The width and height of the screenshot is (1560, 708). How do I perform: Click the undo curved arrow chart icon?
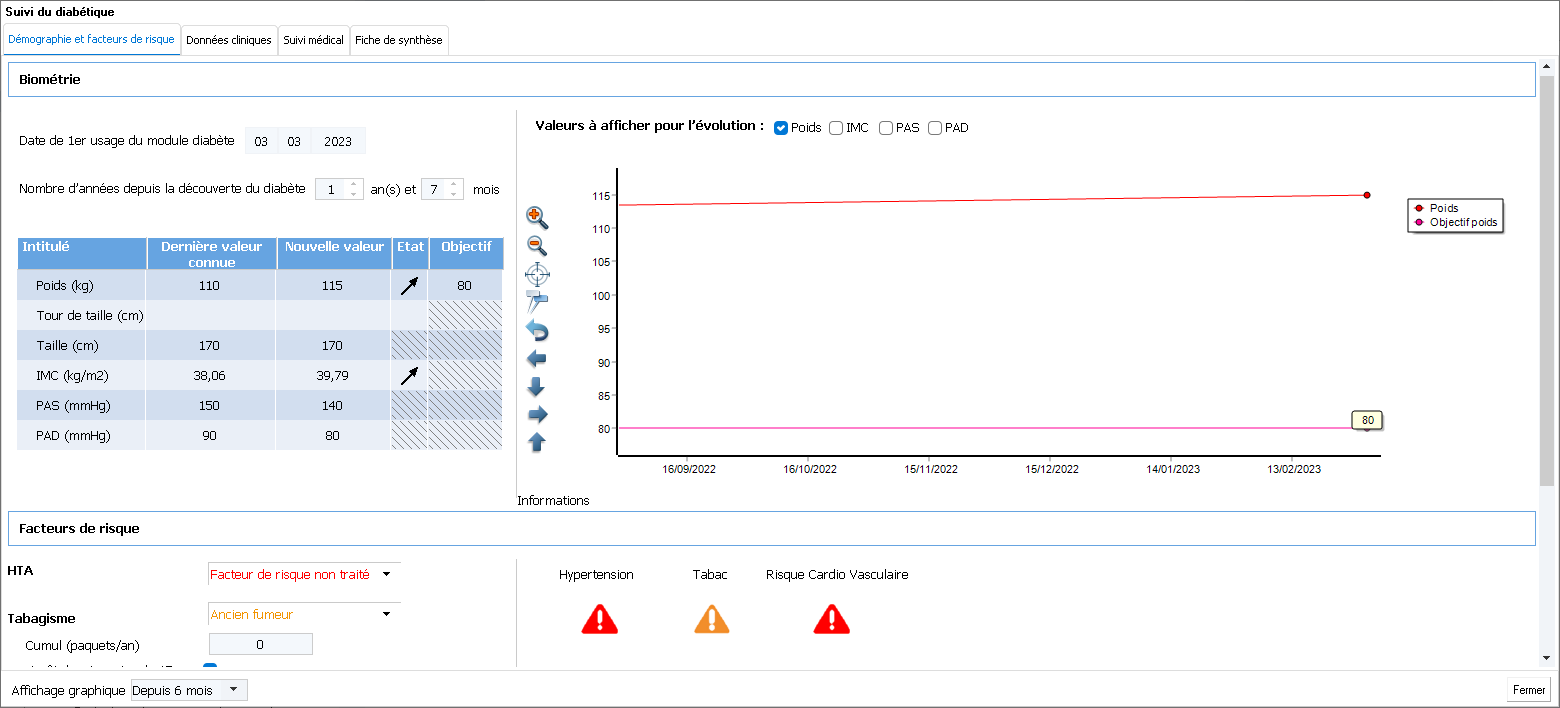click(537, 331)
